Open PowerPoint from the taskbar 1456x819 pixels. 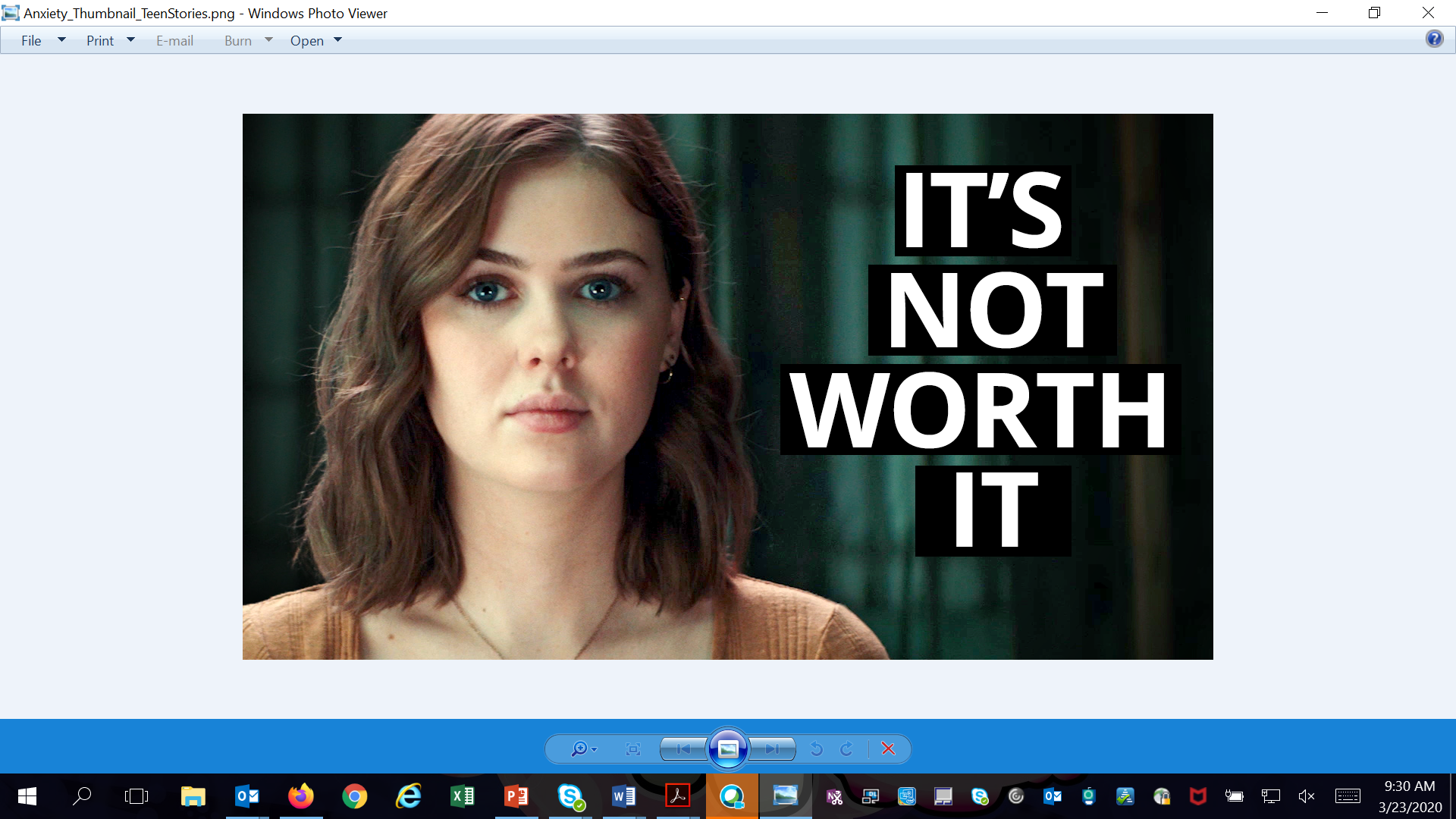click(x=516, y=796)
